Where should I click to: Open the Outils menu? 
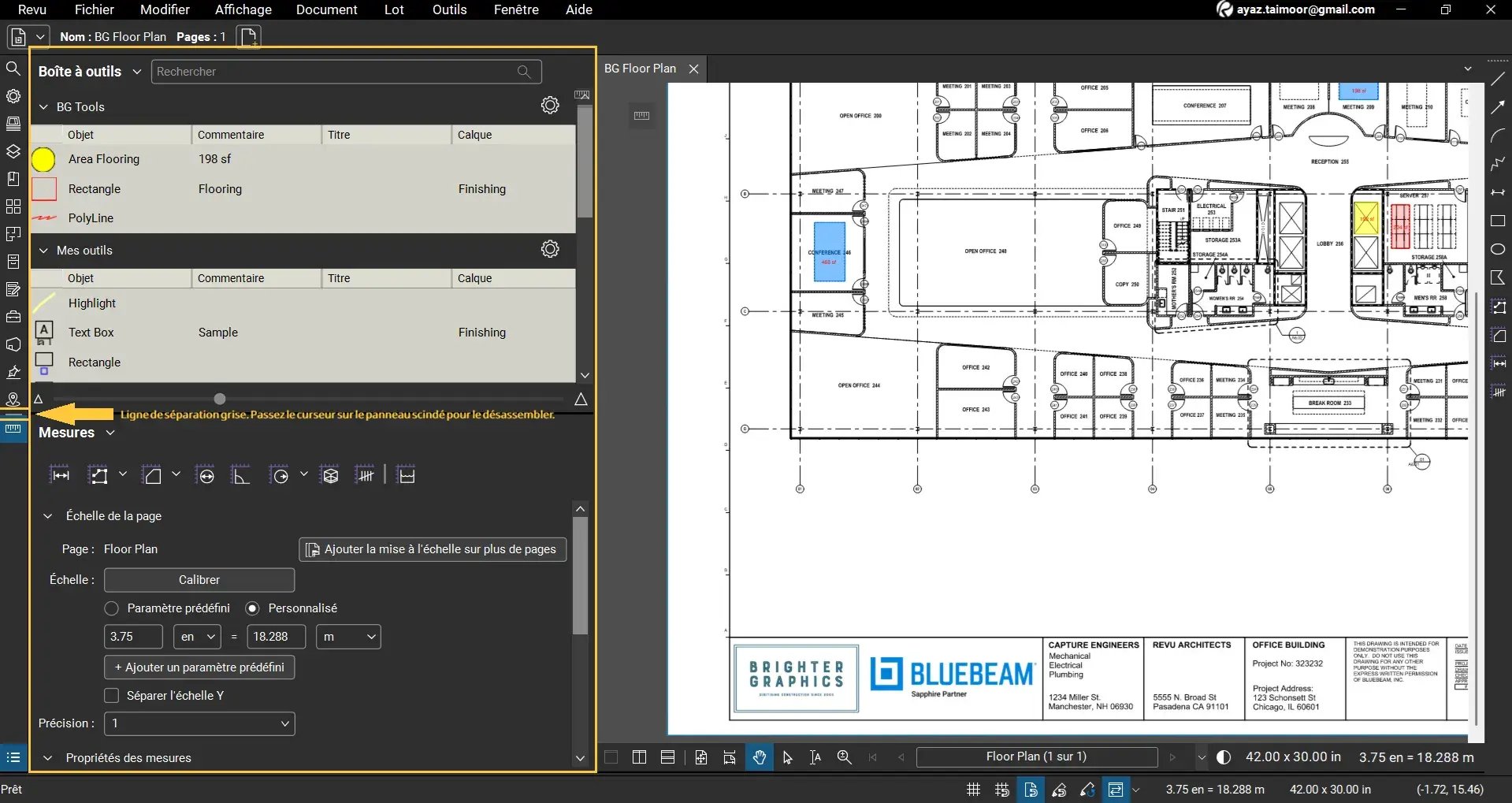click(x=448, y=9)
